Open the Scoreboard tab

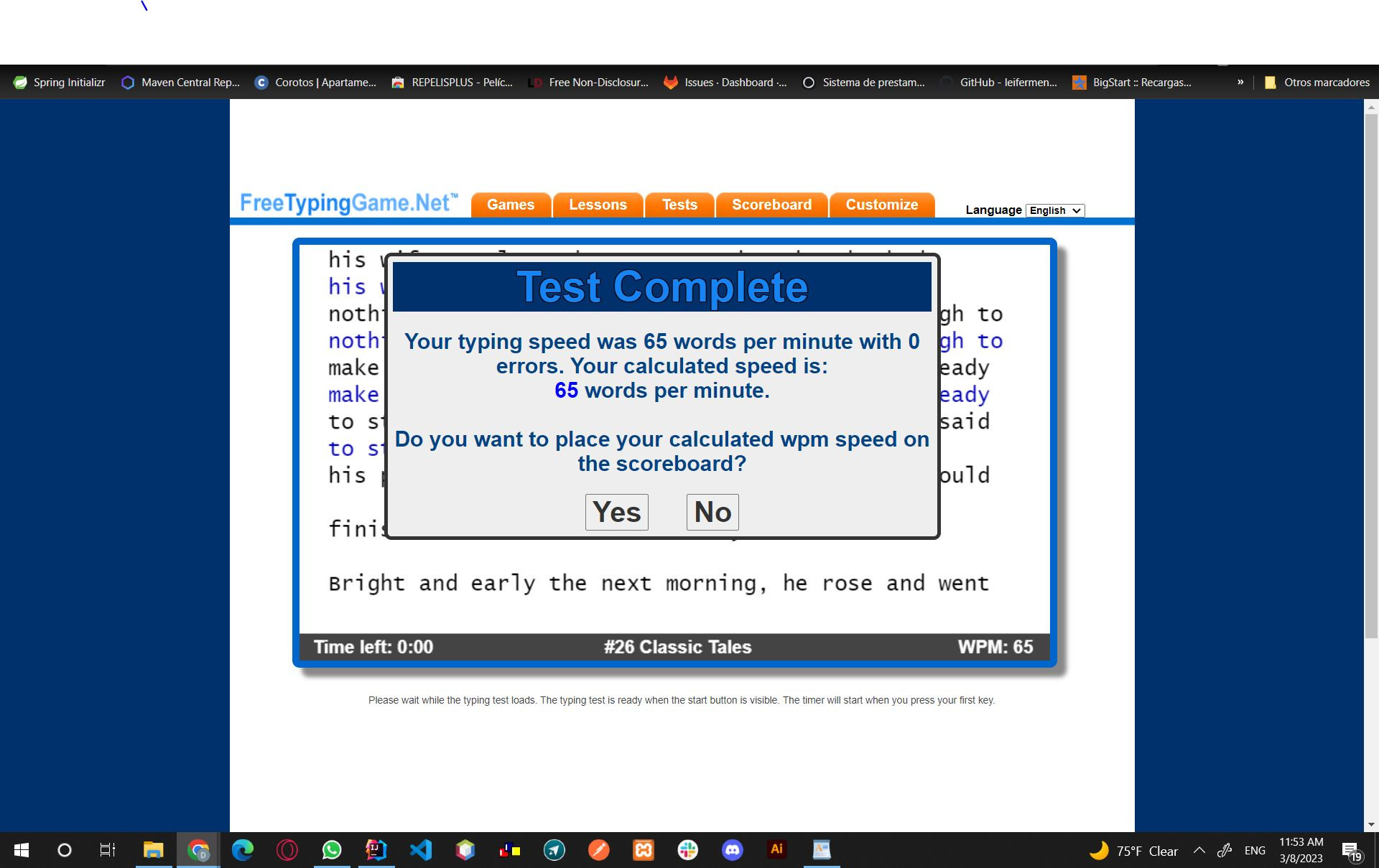pos(771,205)
